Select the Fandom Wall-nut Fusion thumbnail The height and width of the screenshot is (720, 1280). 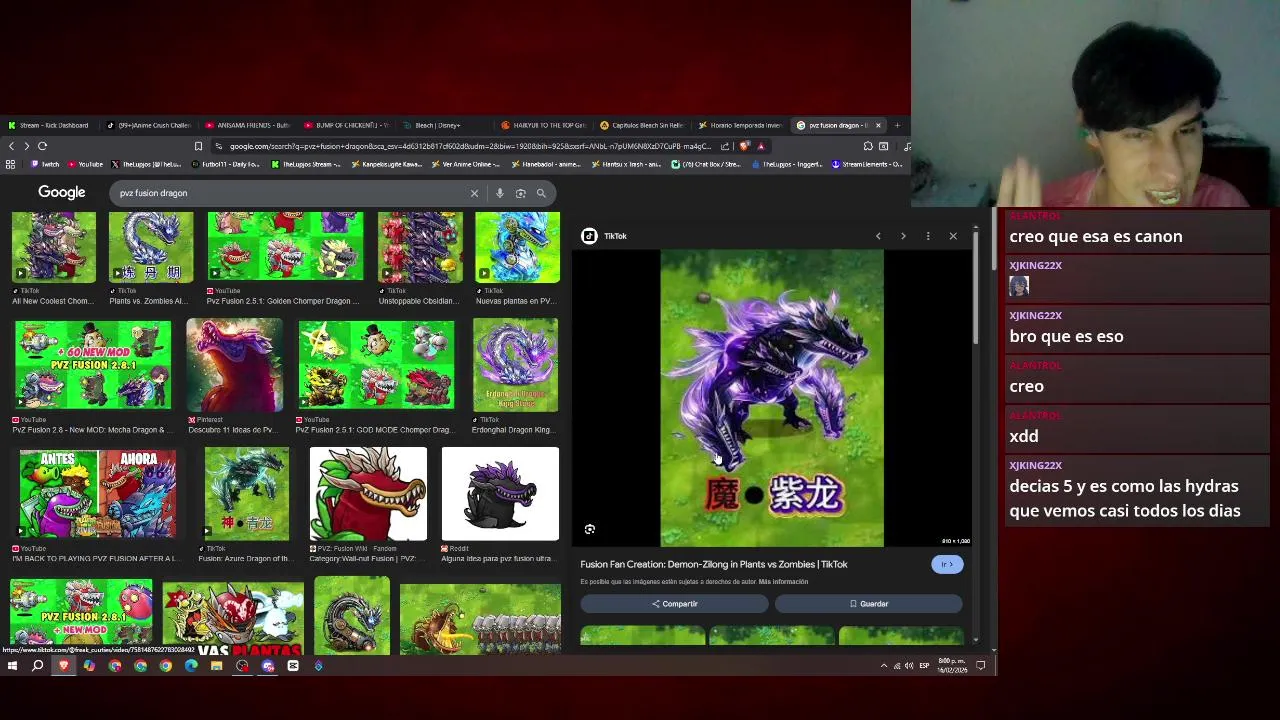[x=368, y=494]
